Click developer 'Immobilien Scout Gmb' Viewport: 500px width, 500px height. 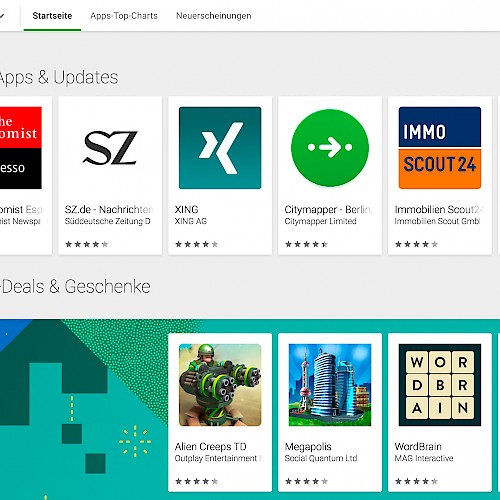click(437, 221)
